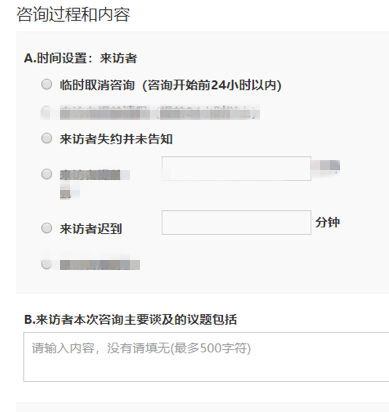This screenshot has width=389, height=412.
Task: Click the blurred label text of the last option
Action: point(100,265)
